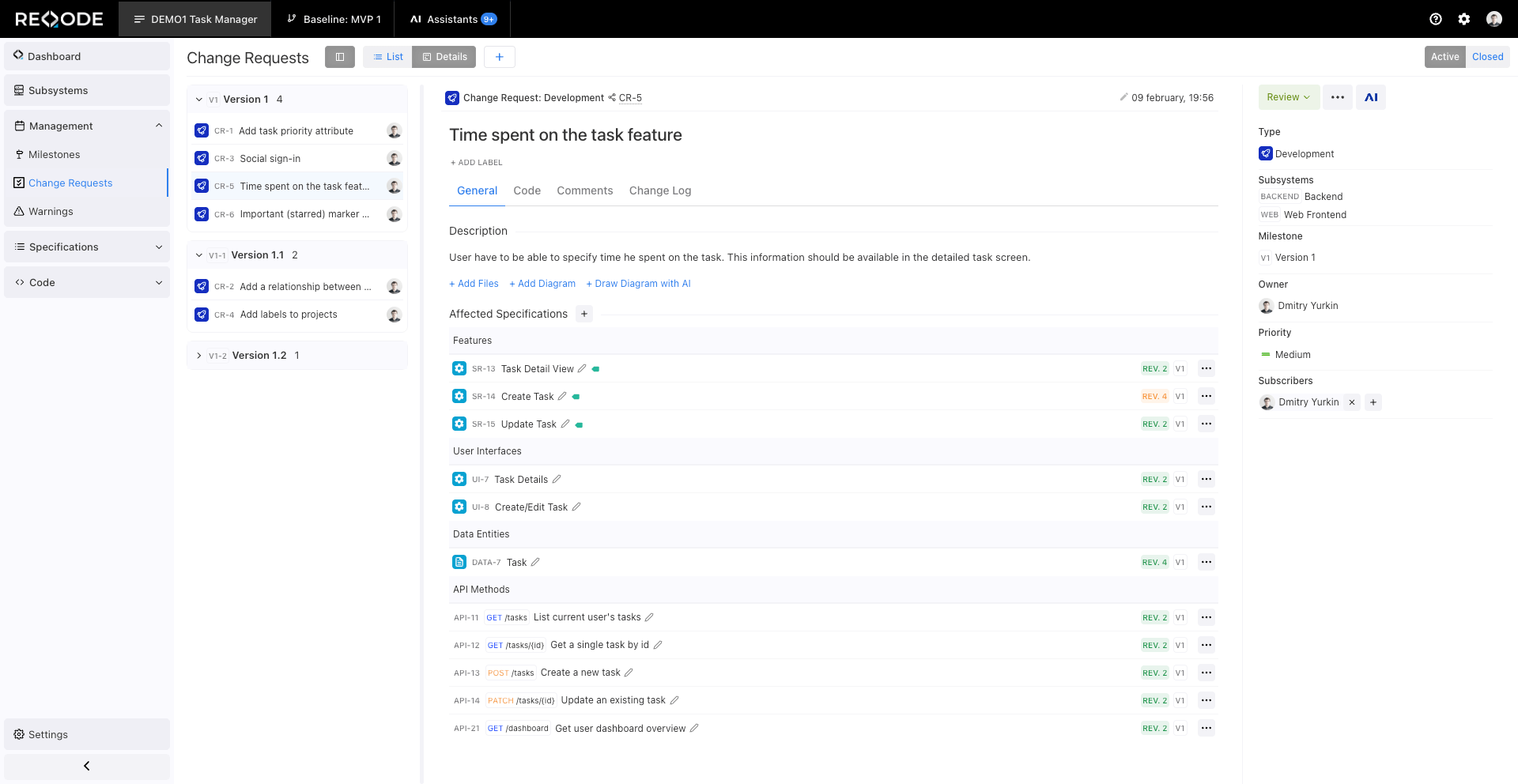Remove subscriber Dmitry Yurkin with X
Screen dimensions: 1518x784
tap(1352, 402)
